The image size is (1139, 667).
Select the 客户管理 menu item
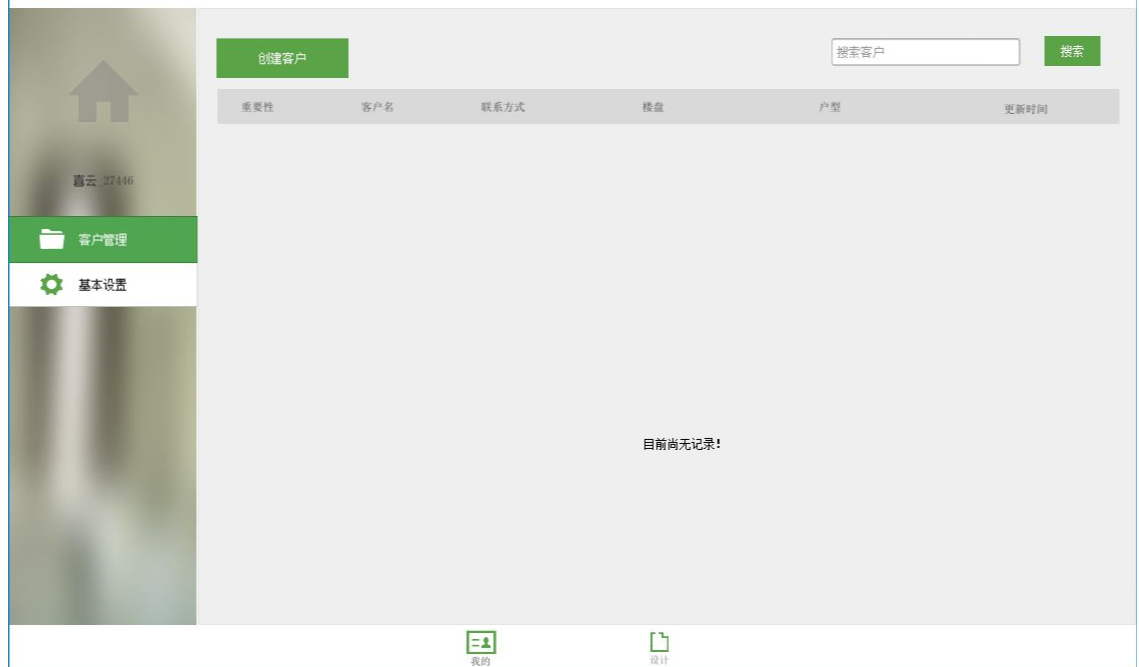tap(103, 239)
